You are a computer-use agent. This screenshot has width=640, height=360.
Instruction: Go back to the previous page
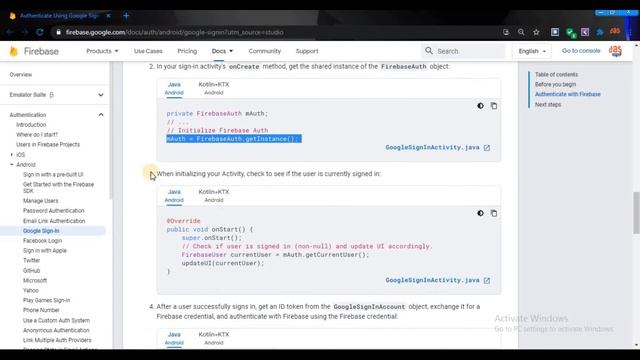10,32
